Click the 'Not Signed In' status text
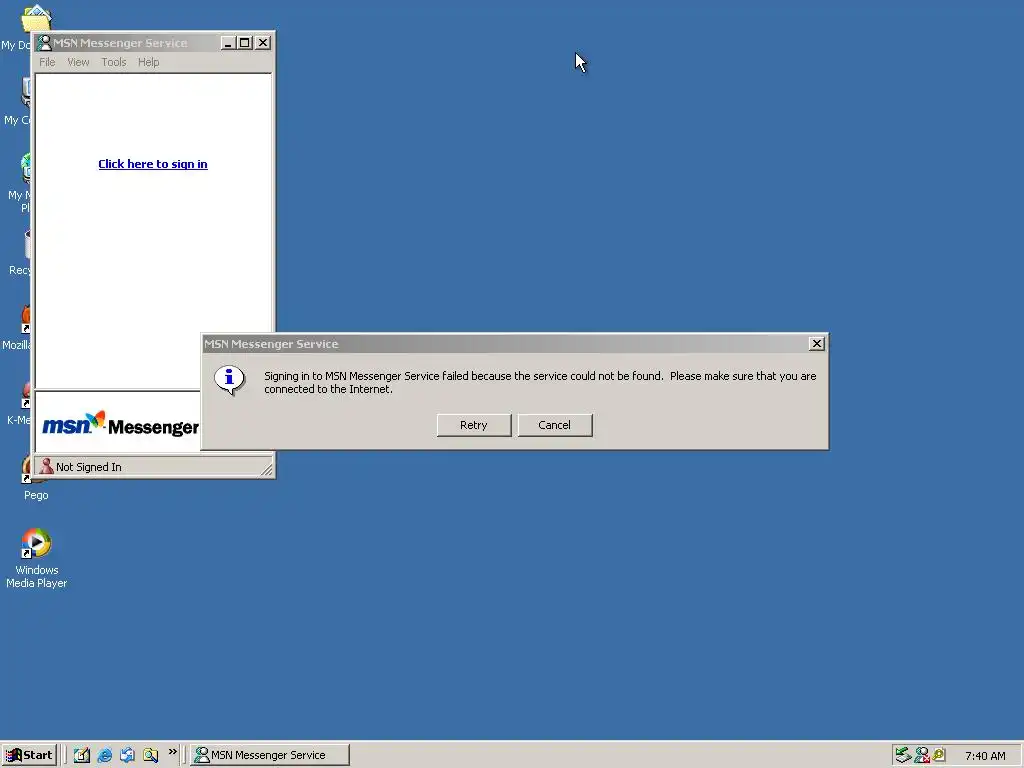Image resolution: width=1024 pixels, height=768 pixels. tap(89, 467)
